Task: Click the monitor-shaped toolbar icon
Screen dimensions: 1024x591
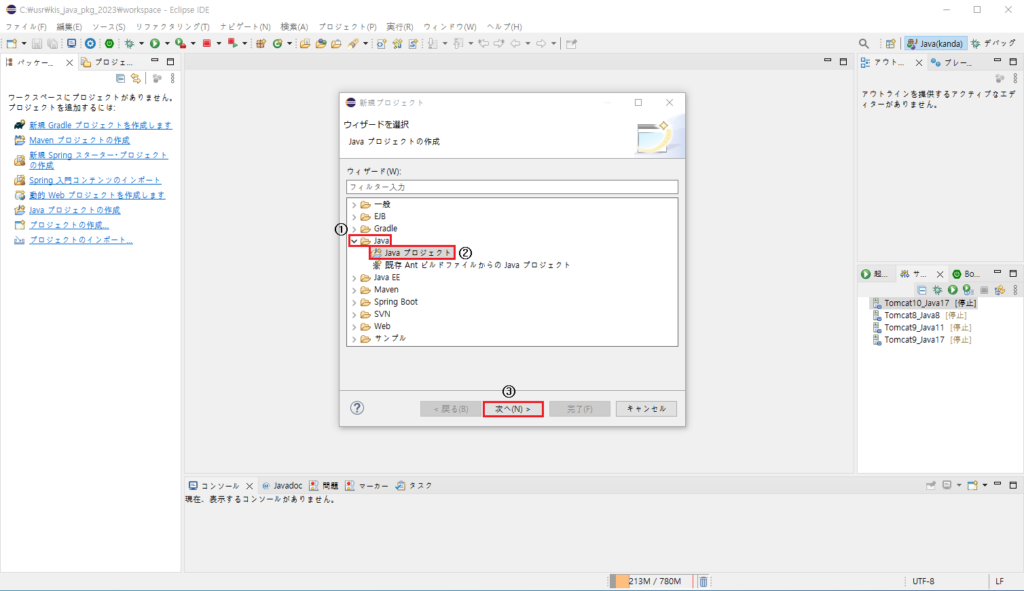Action: [71, 44]
